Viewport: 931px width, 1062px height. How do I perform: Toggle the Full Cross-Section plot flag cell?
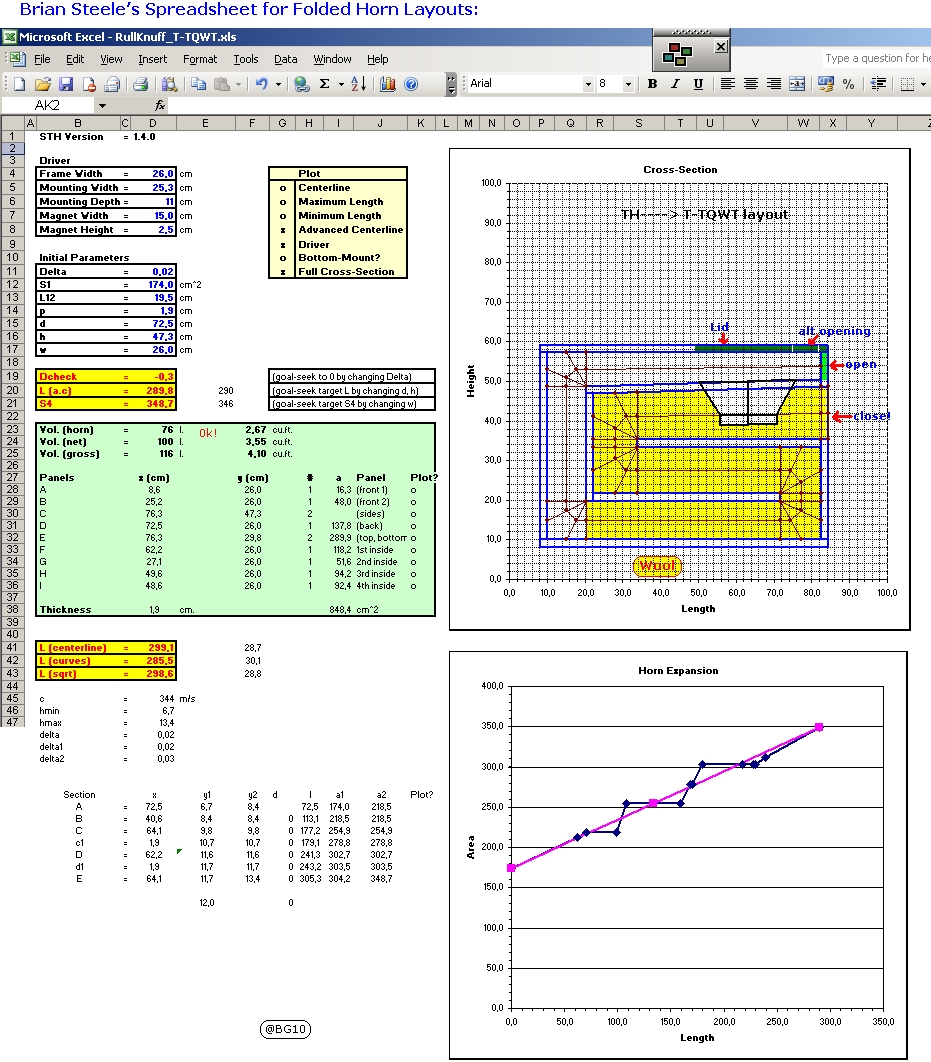(x=283, y=272)
